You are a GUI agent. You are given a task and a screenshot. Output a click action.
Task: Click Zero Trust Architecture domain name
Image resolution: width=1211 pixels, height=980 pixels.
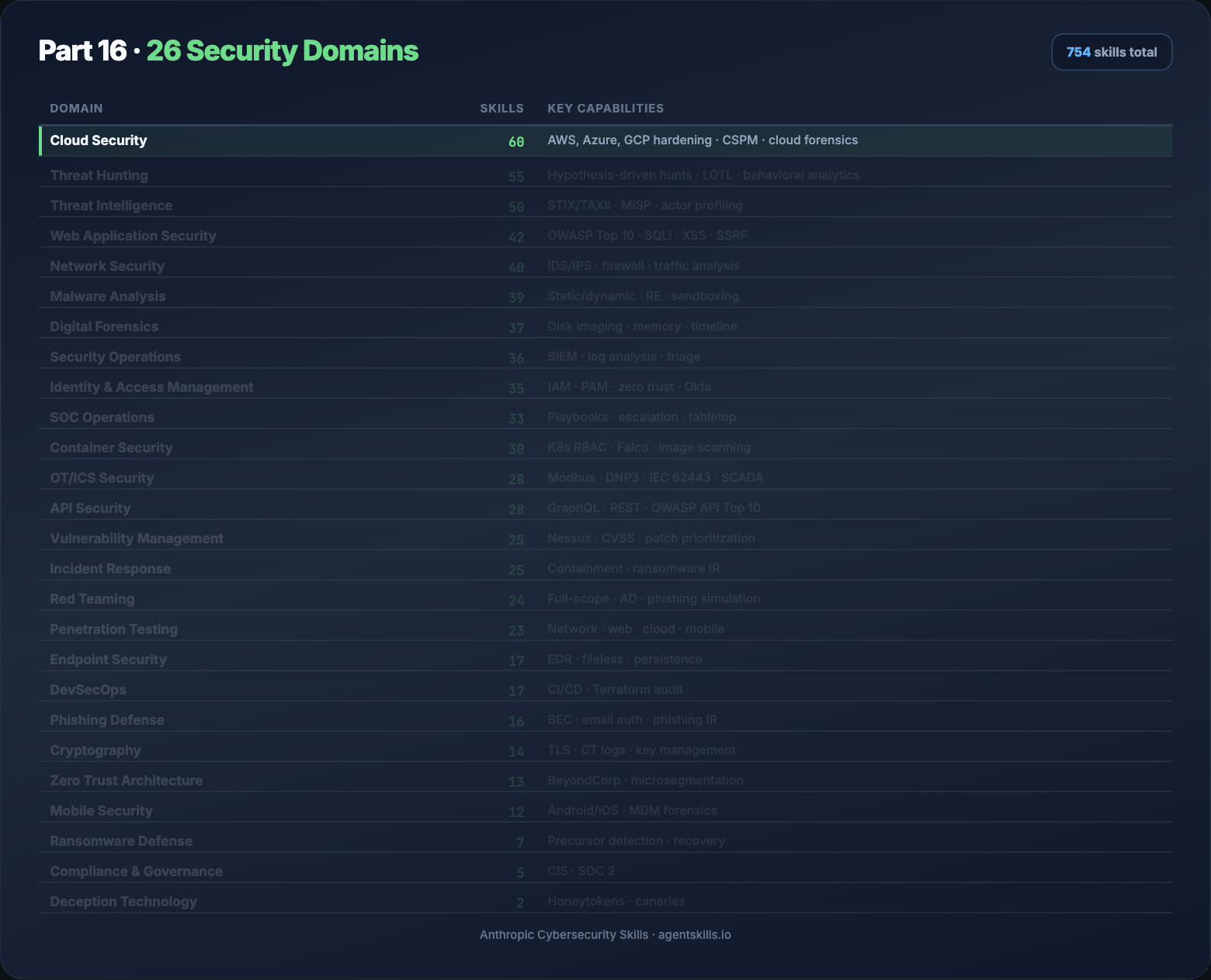[x=127, y=781]
